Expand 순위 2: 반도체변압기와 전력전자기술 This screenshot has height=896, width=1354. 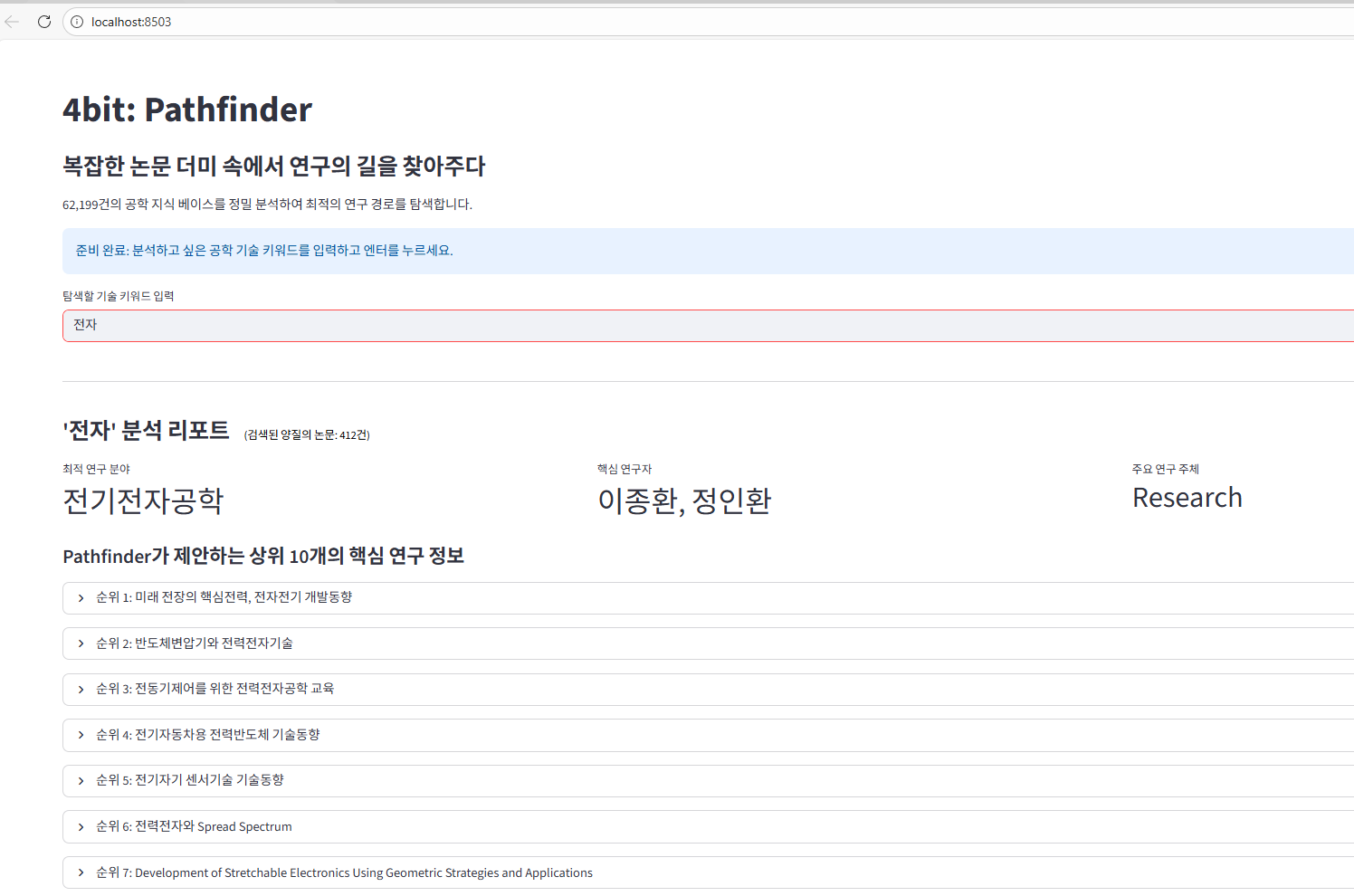pyautogui.click(x=709, y=643)
